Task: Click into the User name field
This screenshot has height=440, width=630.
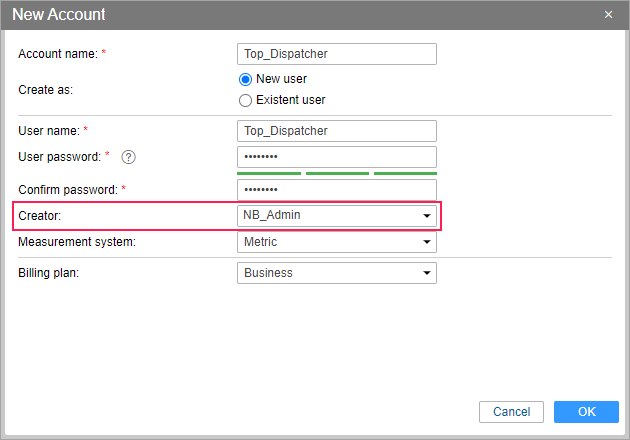Action: pyautogui.click(x=336, y=131)
